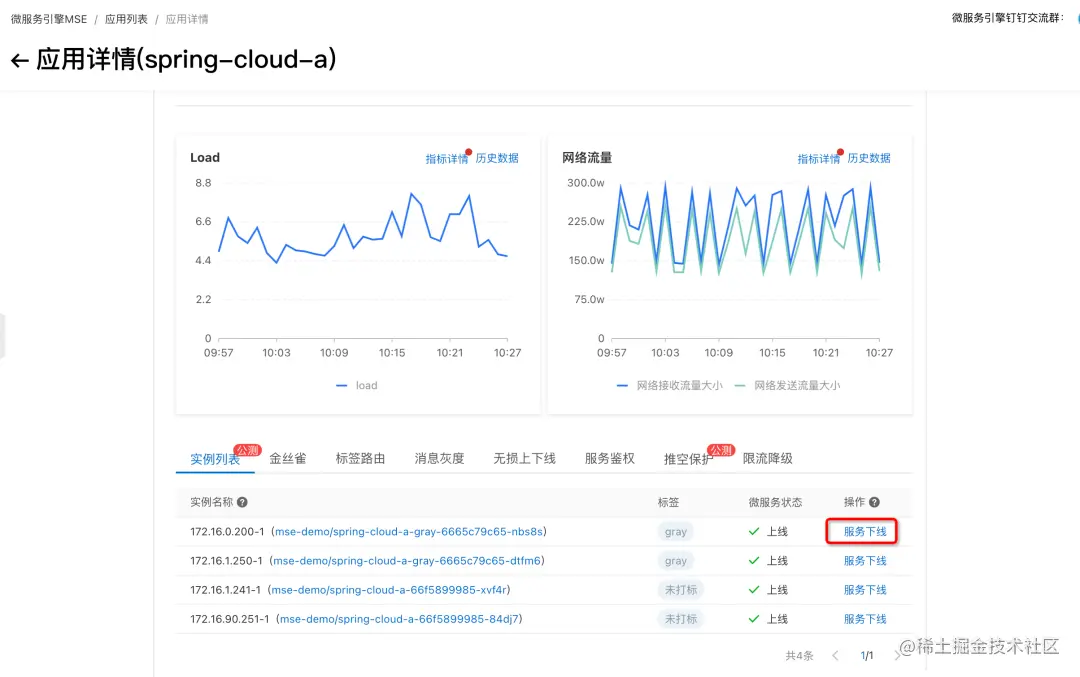Image resolution: width=1080 pixels, height=677 pixels.
Task: Open the help icon next to 实例名称
Action: click(x=242, y=502)
